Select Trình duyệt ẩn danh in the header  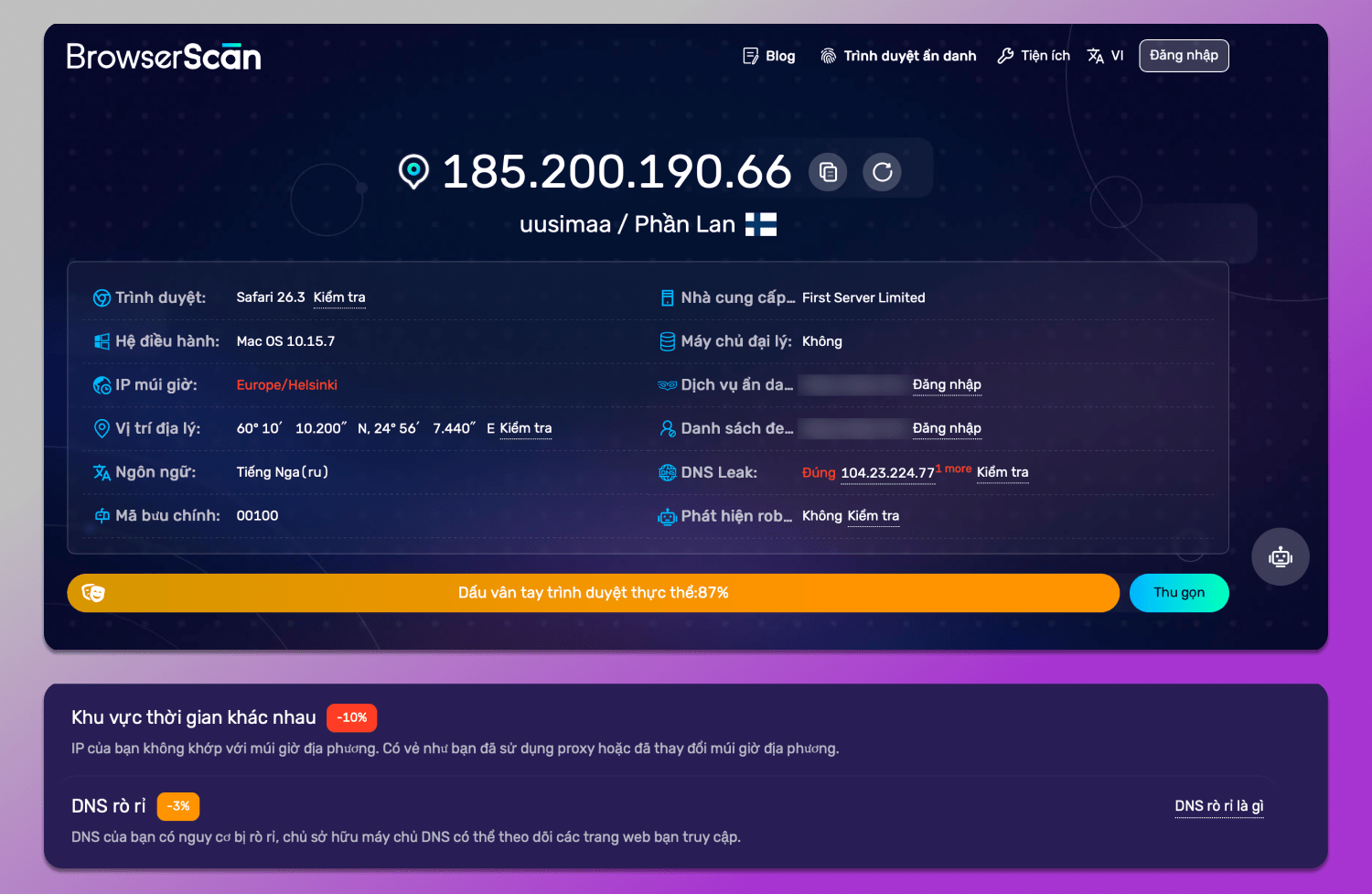(x=909, y=55)
